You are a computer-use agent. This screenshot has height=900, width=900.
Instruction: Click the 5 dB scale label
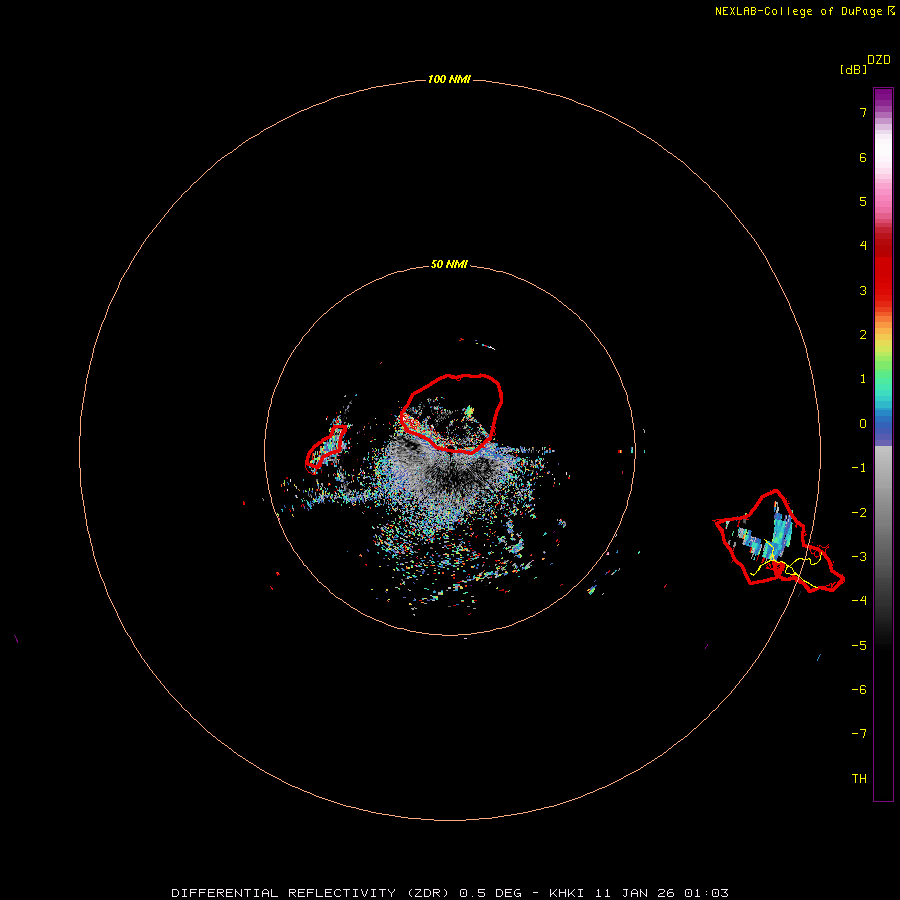863,201
